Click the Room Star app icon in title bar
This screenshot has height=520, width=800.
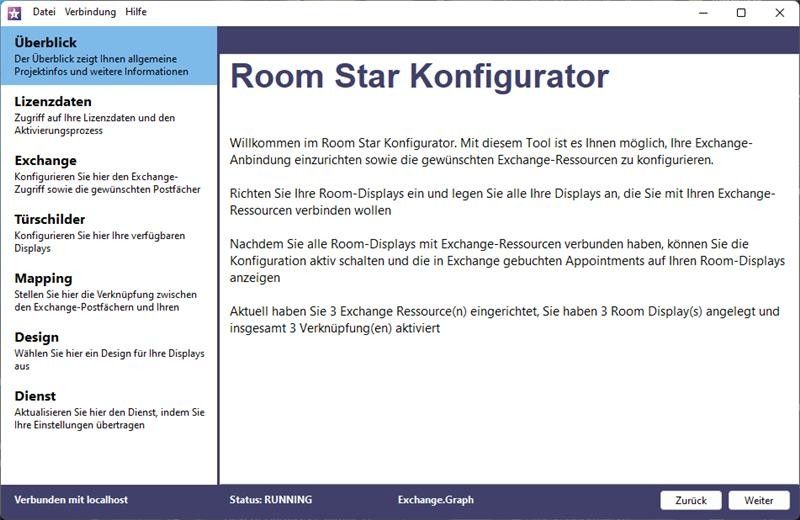[14, 13]
